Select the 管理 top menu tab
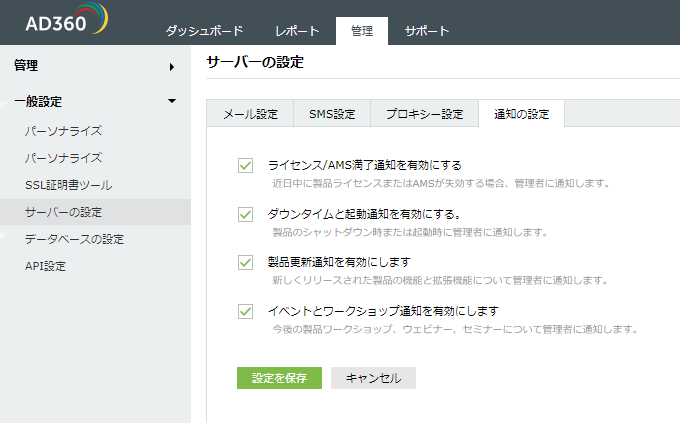This screenshot has height=423, width=680. (362, 31)
